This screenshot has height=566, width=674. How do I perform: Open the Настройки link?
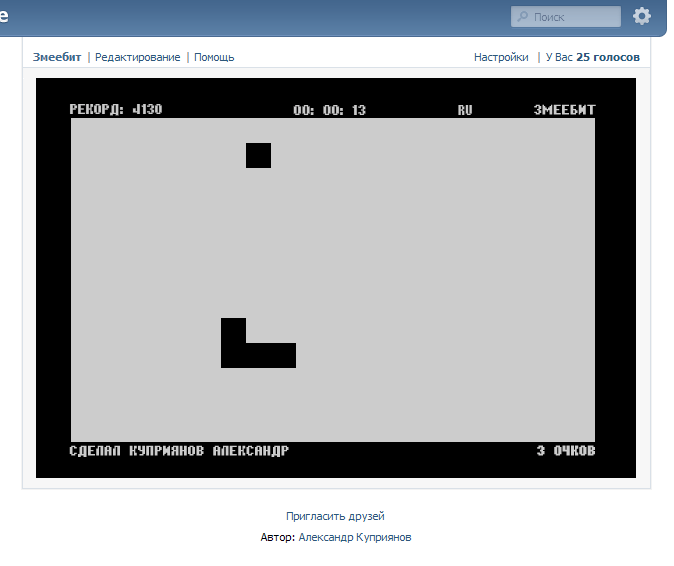(x=501, y=57)
